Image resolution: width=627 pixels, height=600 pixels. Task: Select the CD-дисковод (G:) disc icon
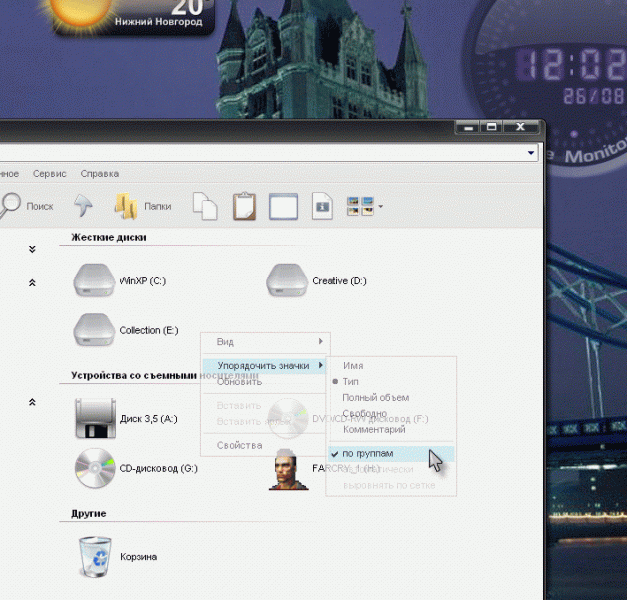point(95,468)
